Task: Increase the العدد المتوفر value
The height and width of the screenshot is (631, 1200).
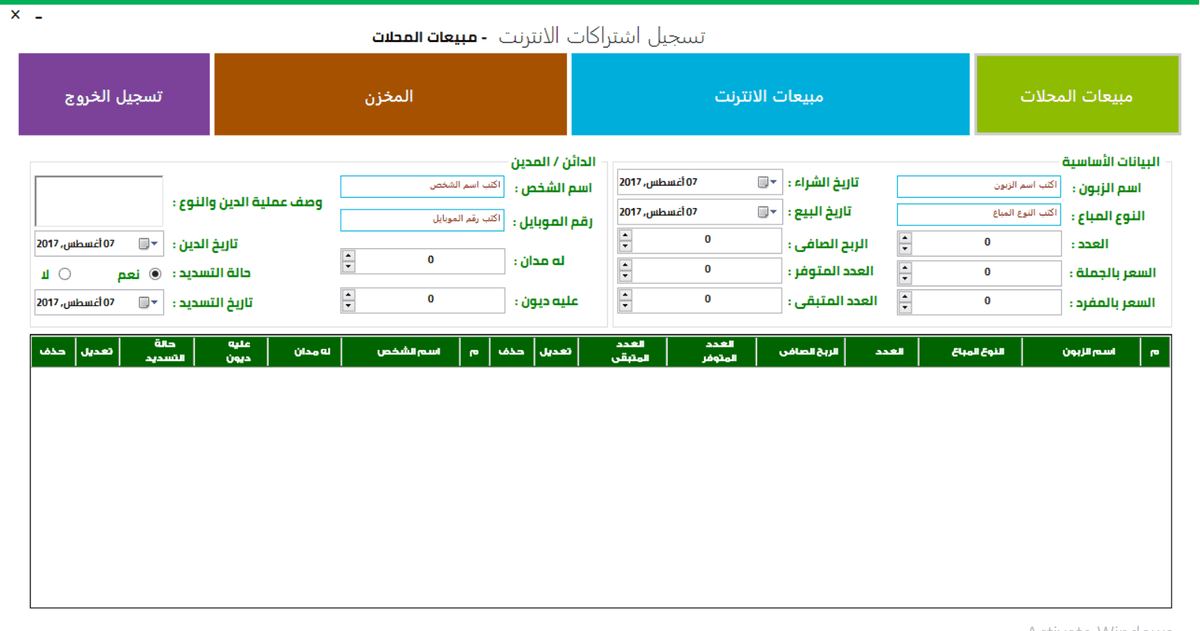Action: (x=625, y=265)
